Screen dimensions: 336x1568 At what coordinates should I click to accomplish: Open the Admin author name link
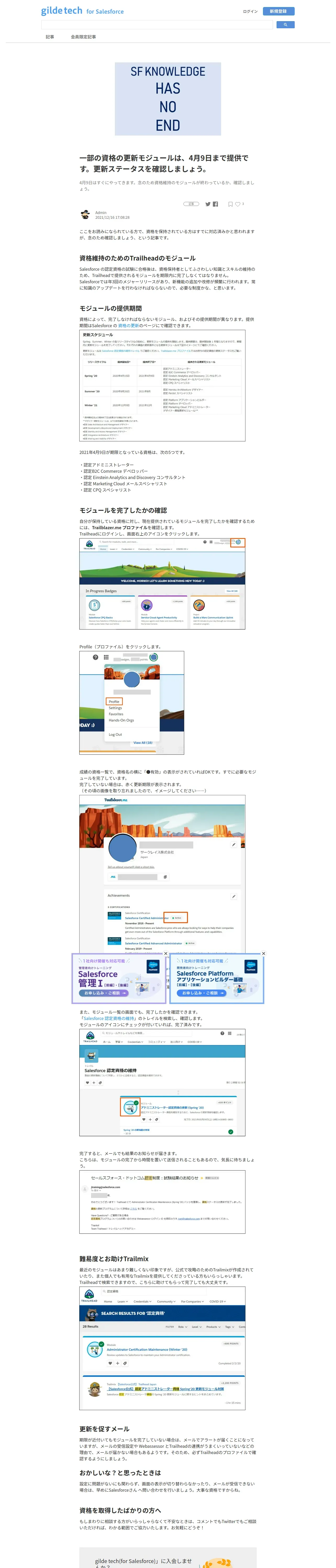coord(101,212)
